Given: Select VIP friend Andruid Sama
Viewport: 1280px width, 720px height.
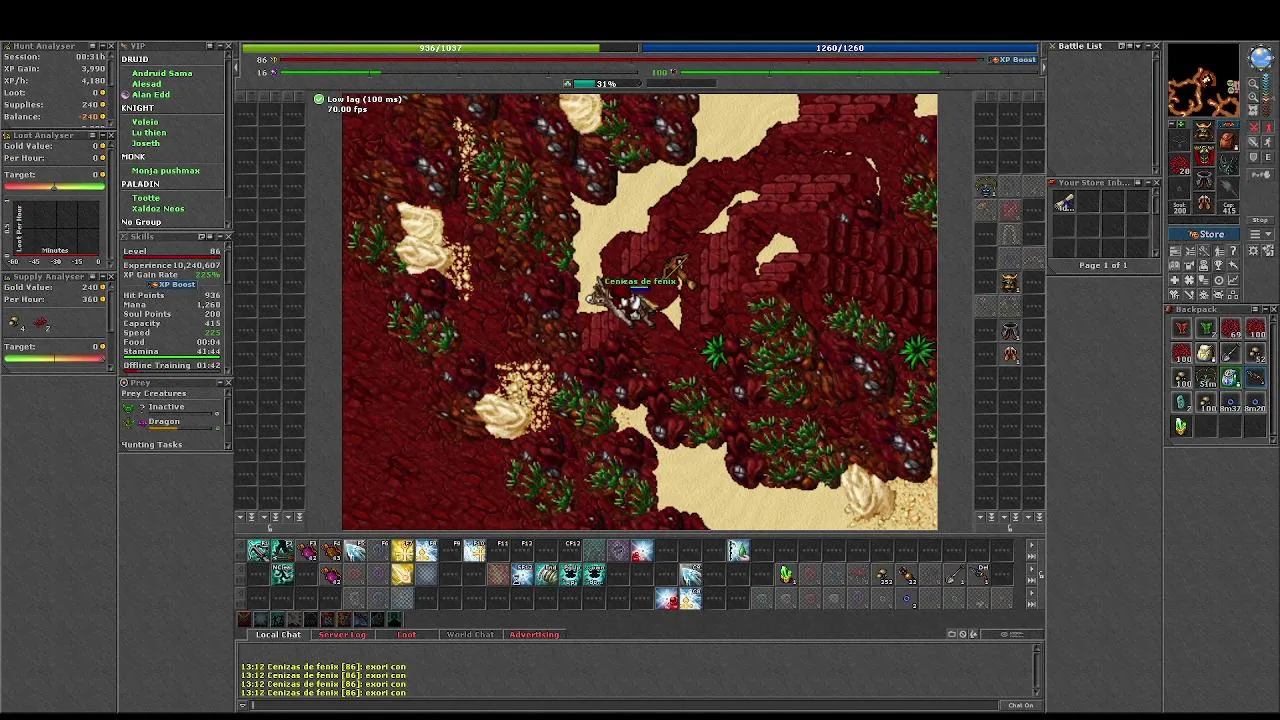Looking at the screenshot, I should (x=162, y=73).
